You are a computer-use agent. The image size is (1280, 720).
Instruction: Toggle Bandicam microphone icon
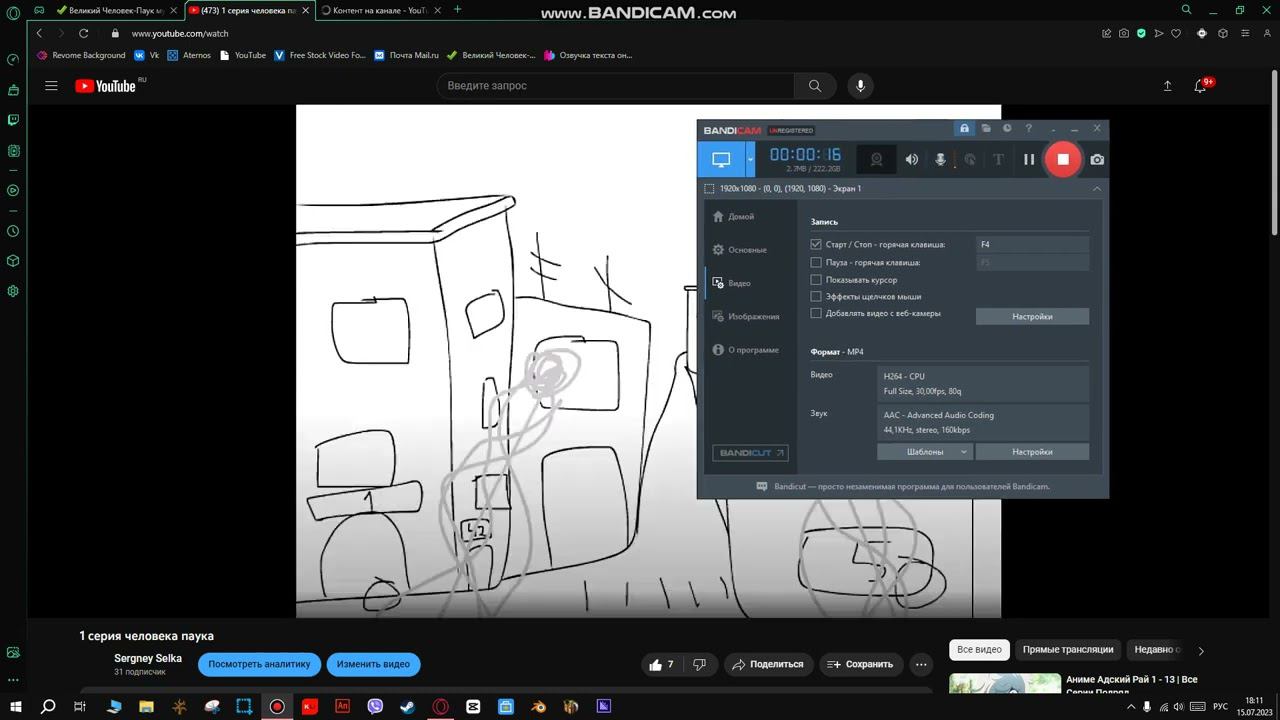(x=940, y=159)
